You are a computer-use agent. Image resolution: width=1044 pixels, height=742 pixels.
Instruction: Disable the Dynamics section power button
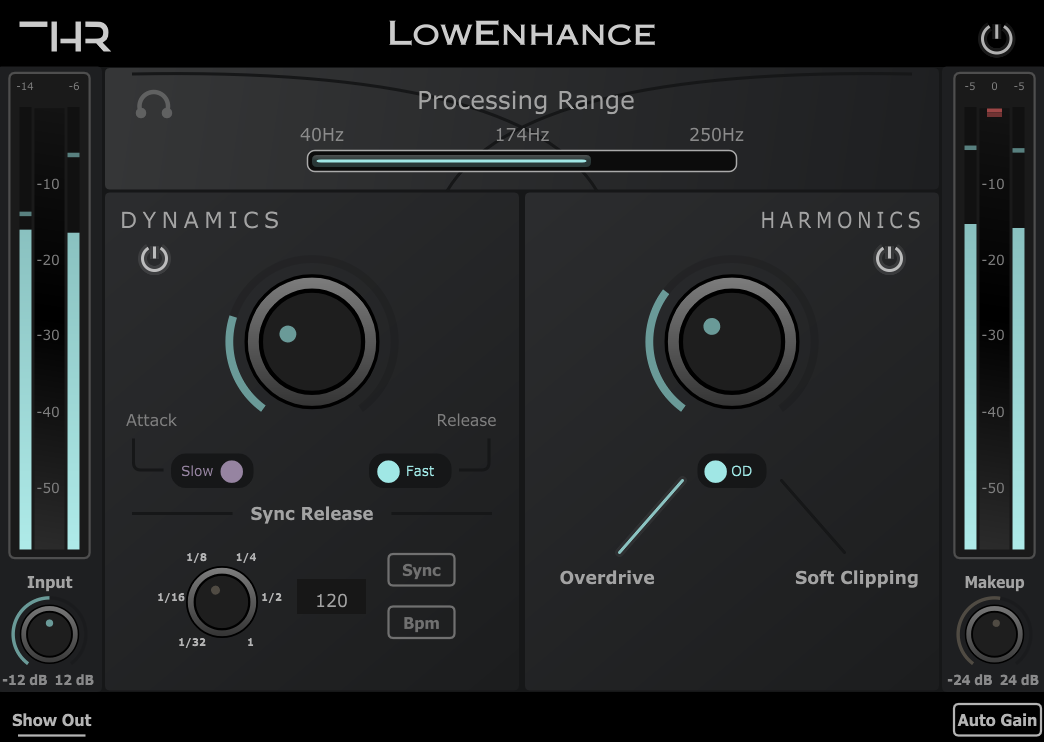point(154,260)
